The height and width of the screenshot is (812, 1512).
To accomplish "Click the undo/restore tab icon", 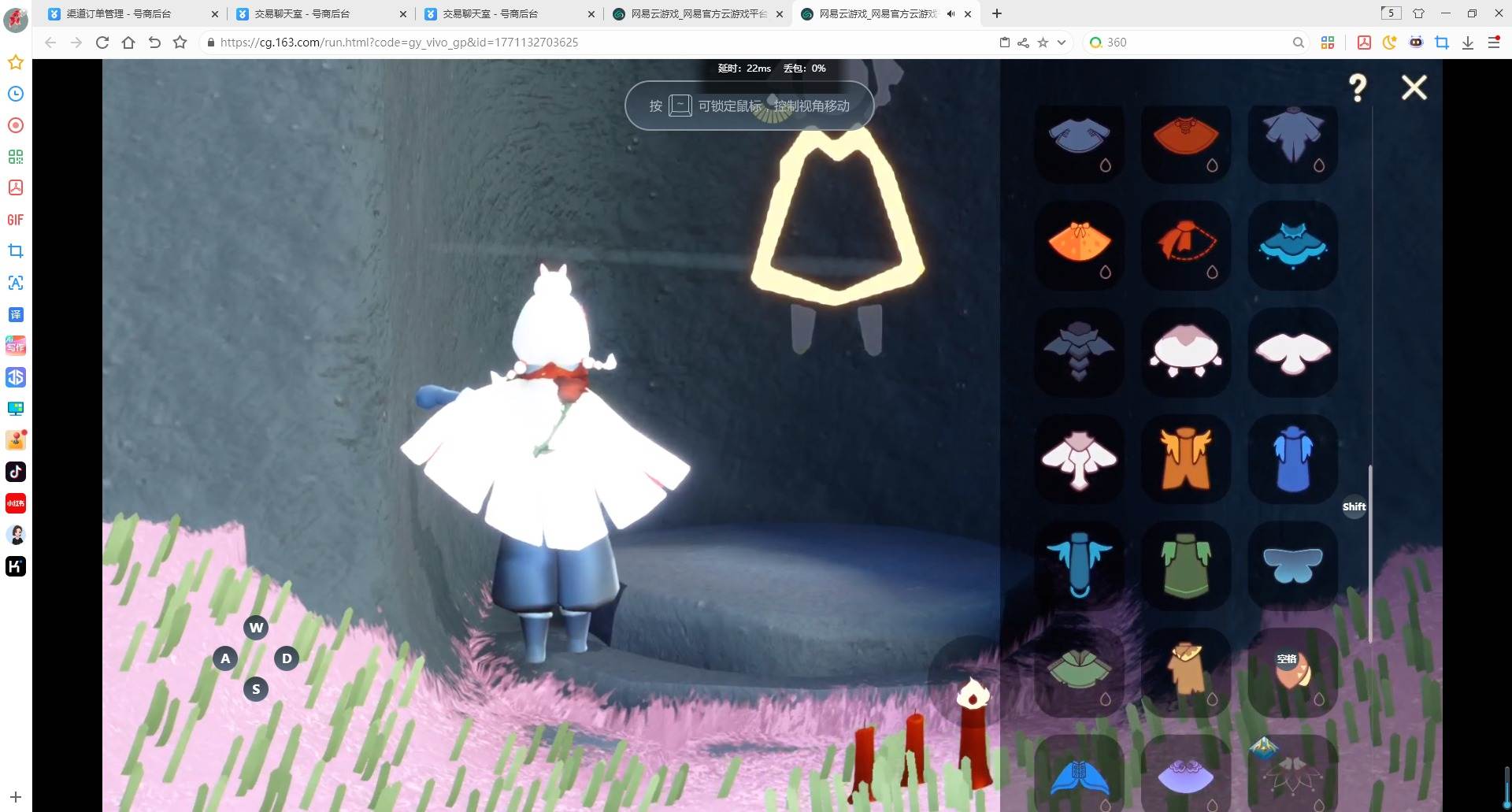I will point(154,43).
